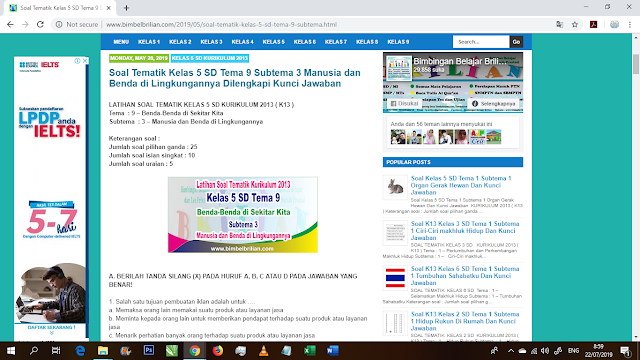Click the red-white-blue flag thumbnail
Screen dimensions: 640x360
395,278
